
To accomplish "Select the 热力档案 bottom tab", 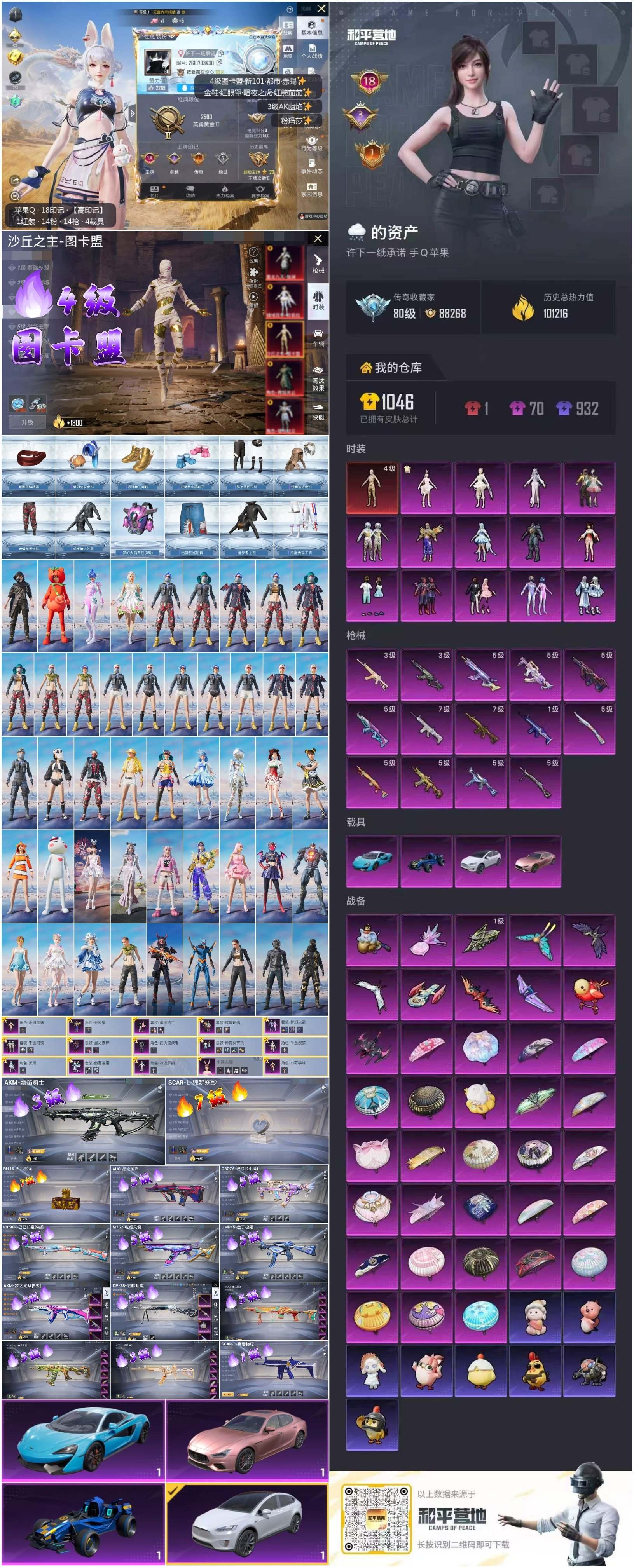I will click(x=225, y=192).
